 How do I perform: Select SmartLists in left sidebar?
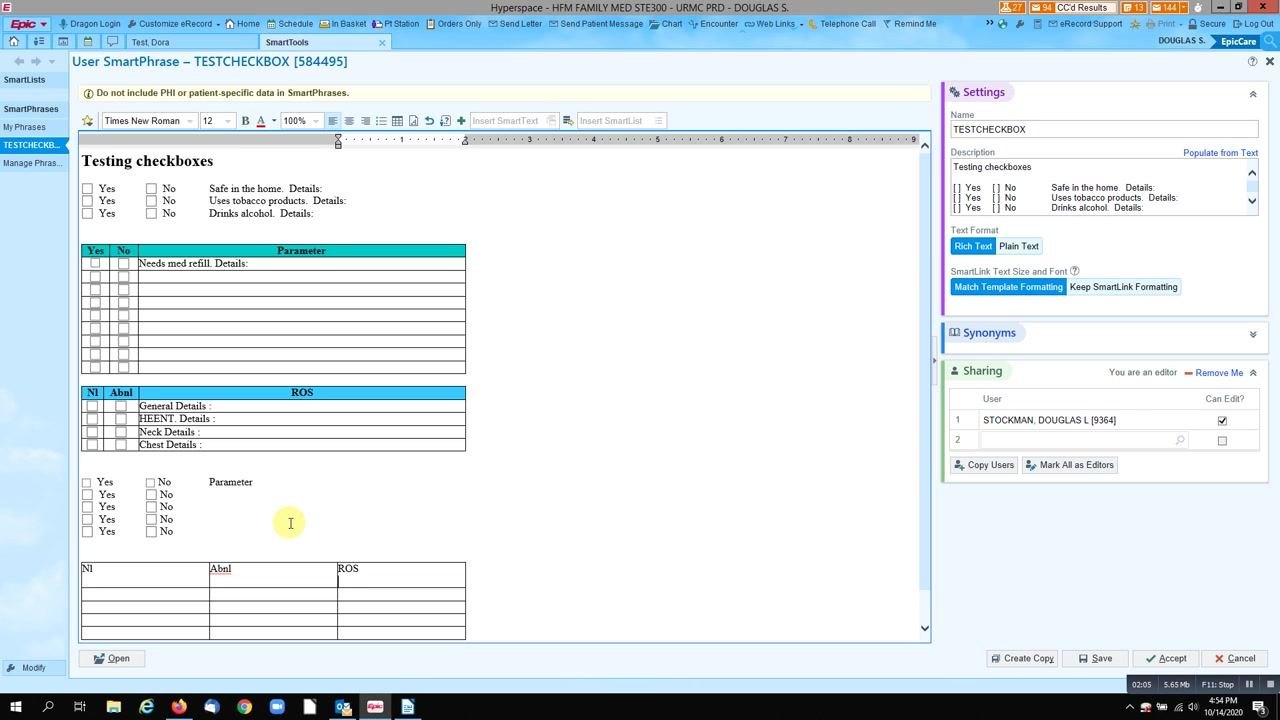pos(24,80)
